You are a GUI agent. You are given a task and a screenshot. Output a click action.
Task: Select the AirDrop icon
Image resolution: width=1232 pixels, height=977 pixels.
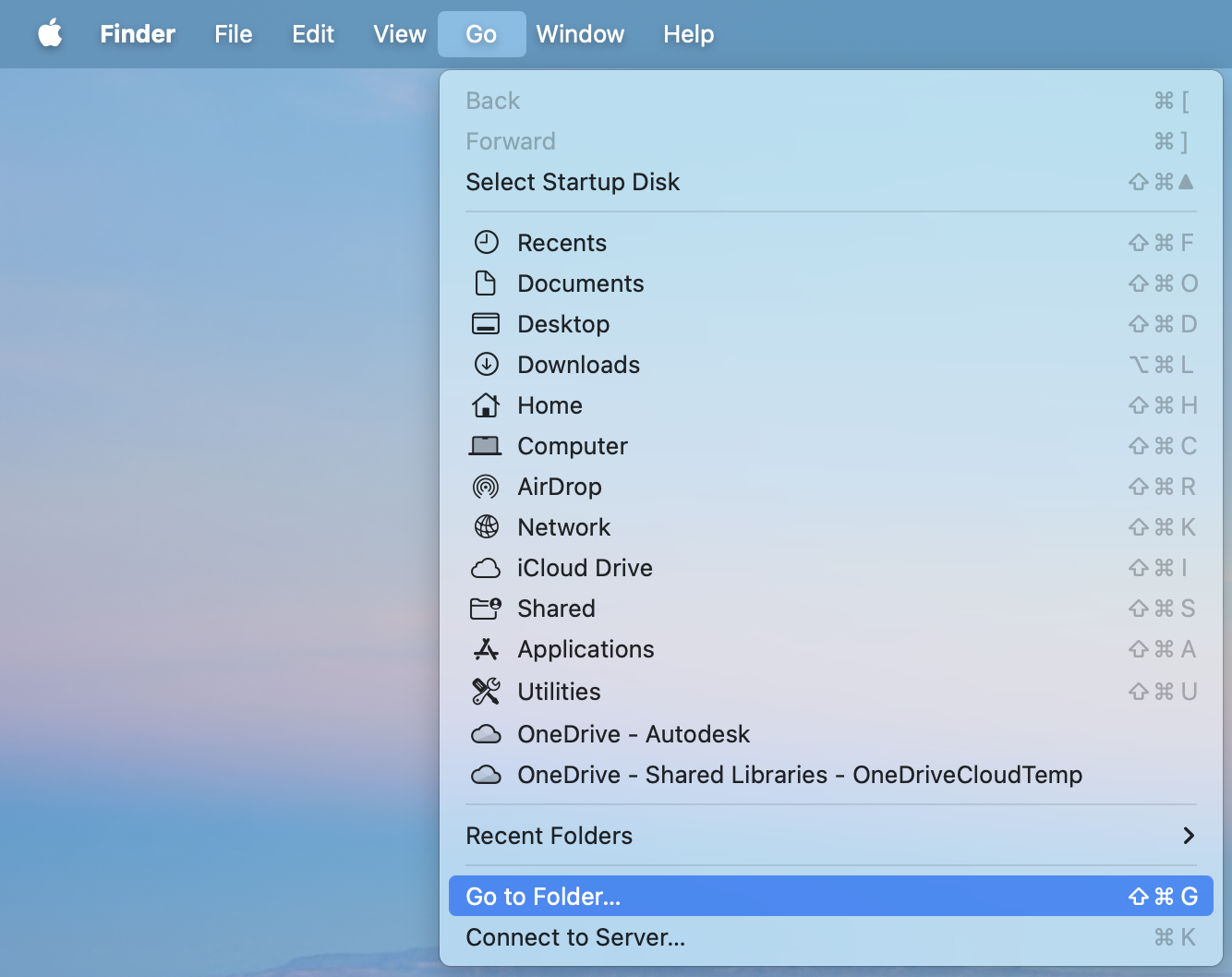486,487
